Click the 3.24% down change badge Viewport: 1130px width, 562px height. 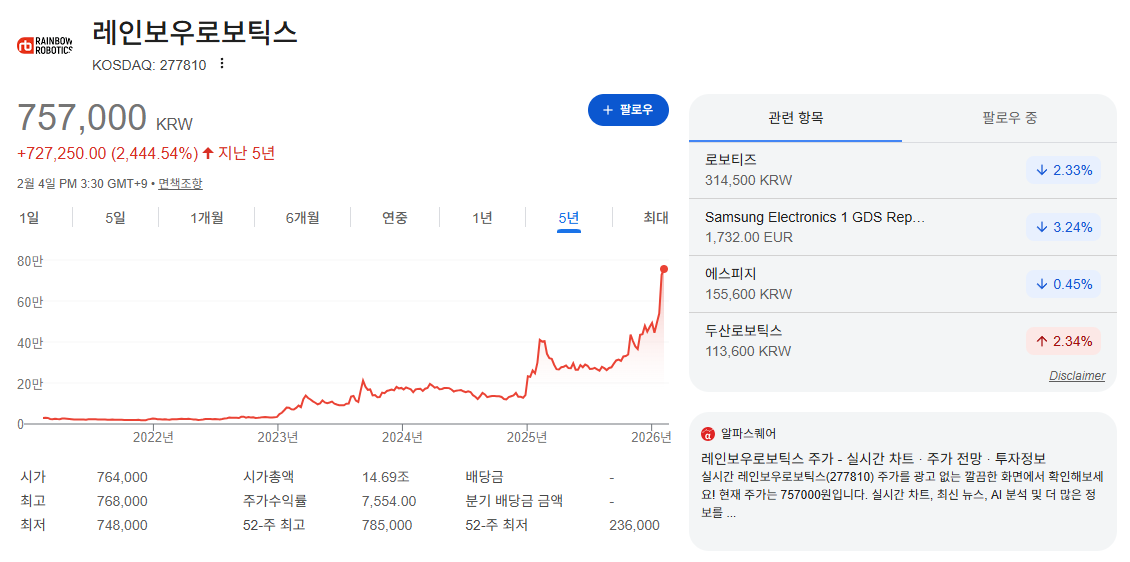pyautogui.click(x=1064, y=228)
